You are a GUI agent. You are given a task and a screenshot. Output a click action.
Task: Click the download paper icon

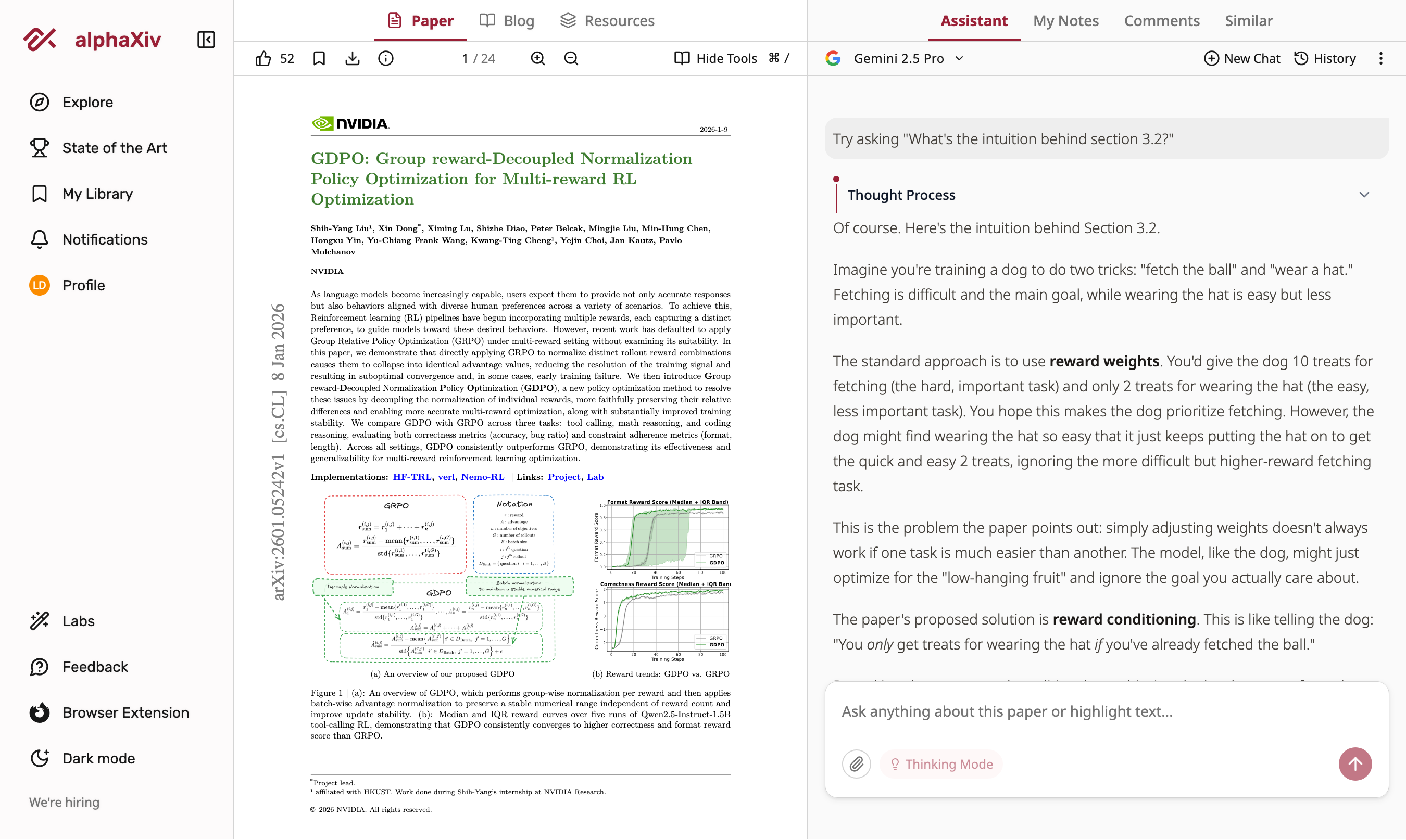[352, 58]
